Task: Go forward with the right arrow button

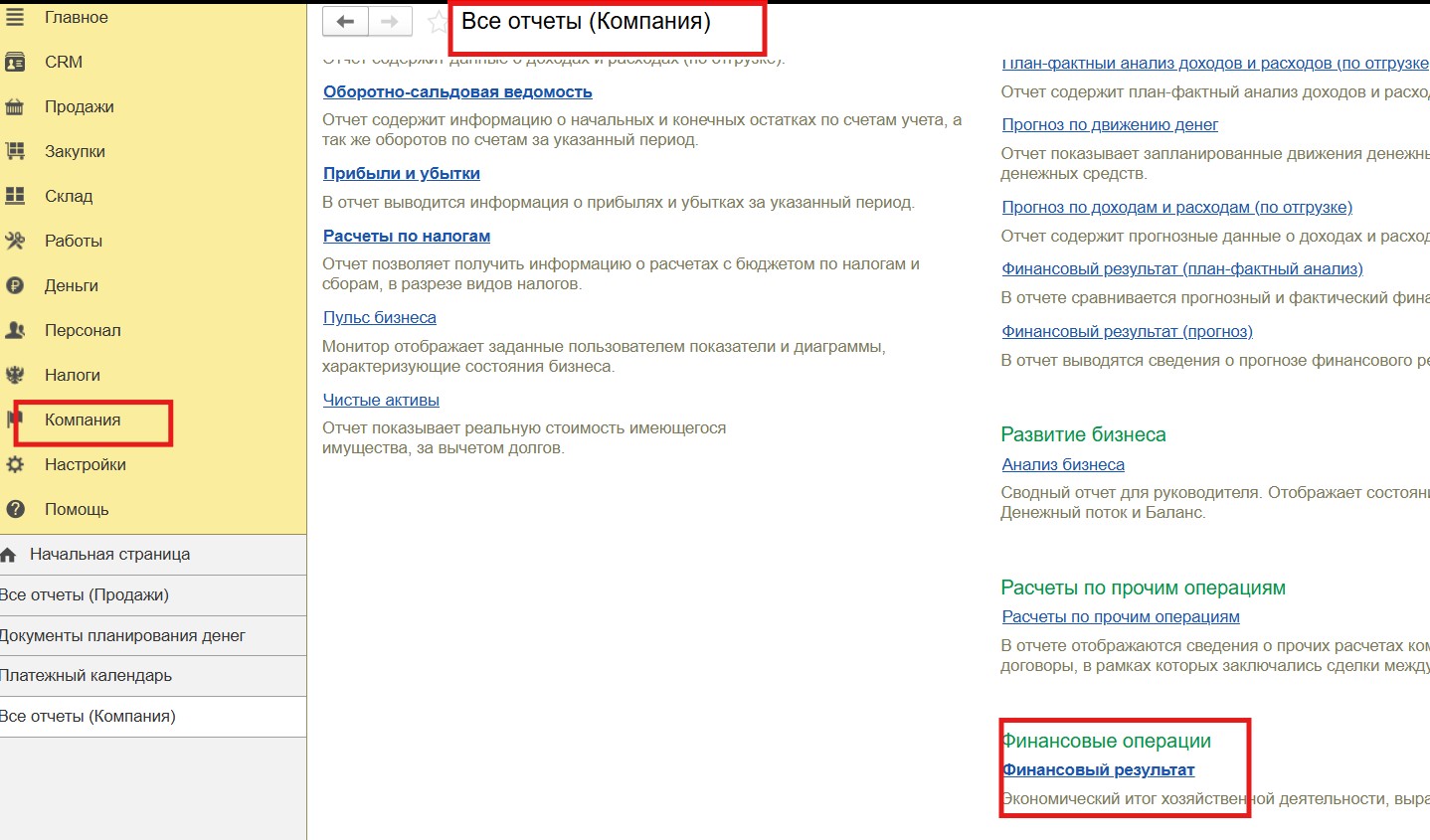Action: pos(390,21)
